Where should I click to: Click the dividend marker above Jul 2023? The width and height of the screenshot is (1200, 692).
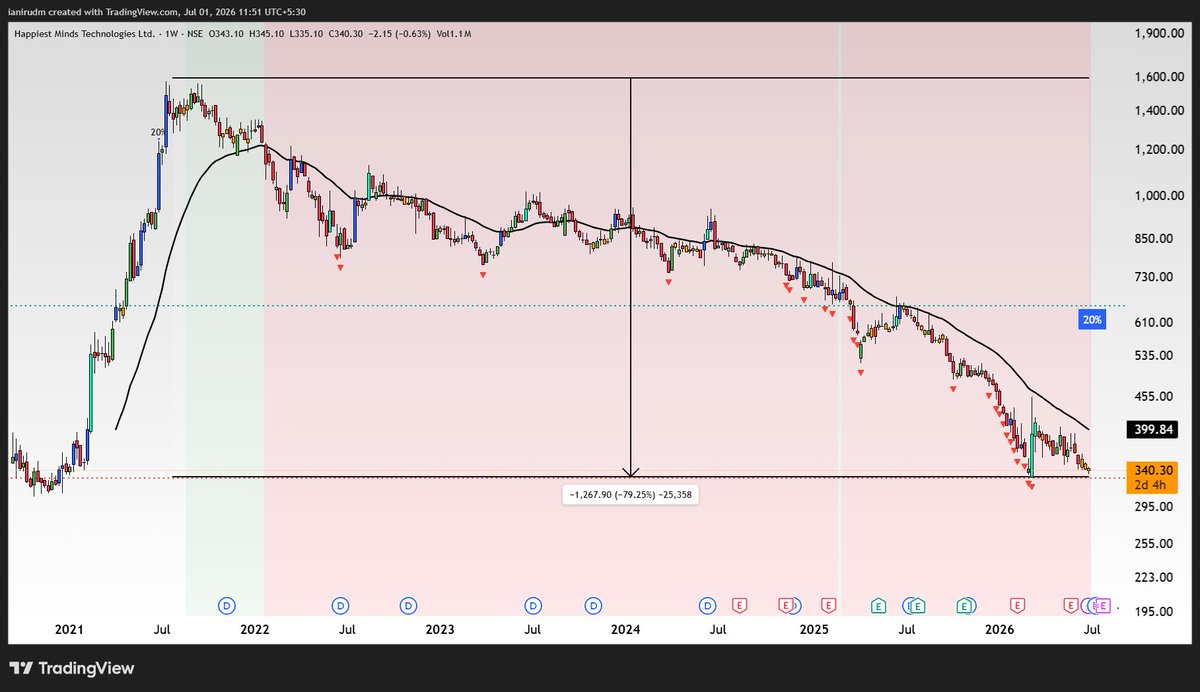[x=533, y=605]
